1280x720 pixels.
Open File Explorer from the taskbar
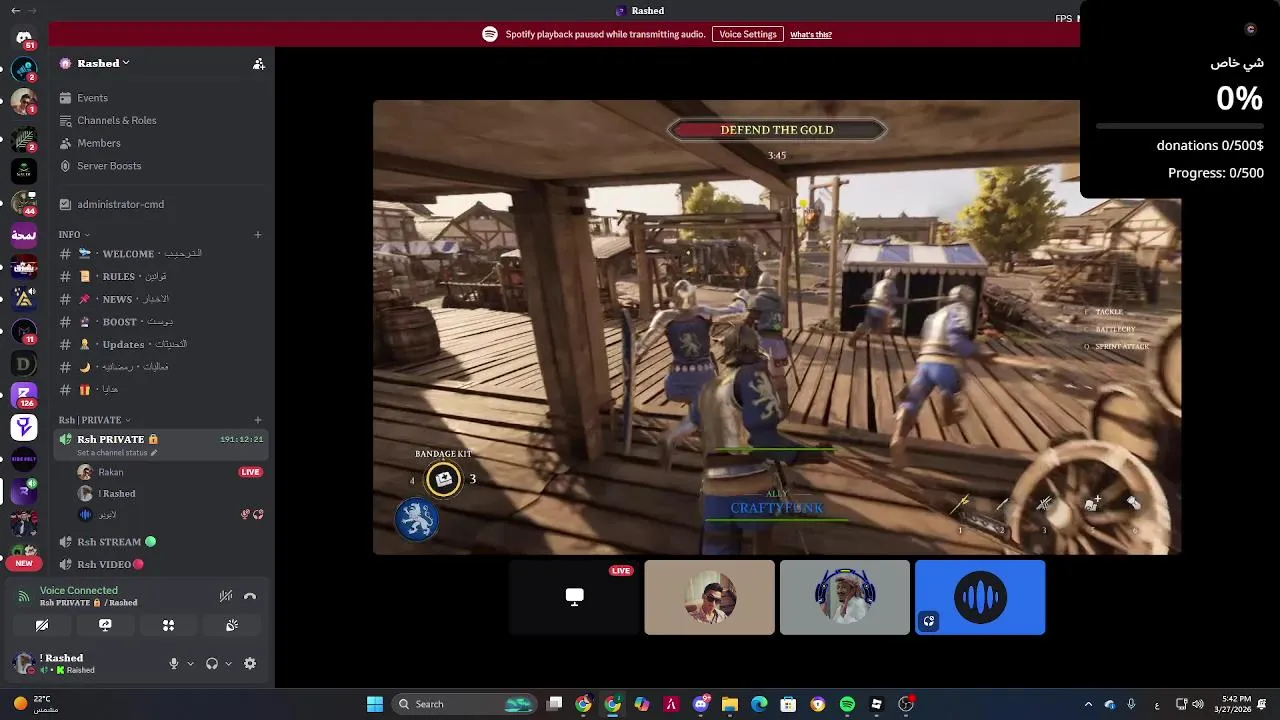(730, 704)
